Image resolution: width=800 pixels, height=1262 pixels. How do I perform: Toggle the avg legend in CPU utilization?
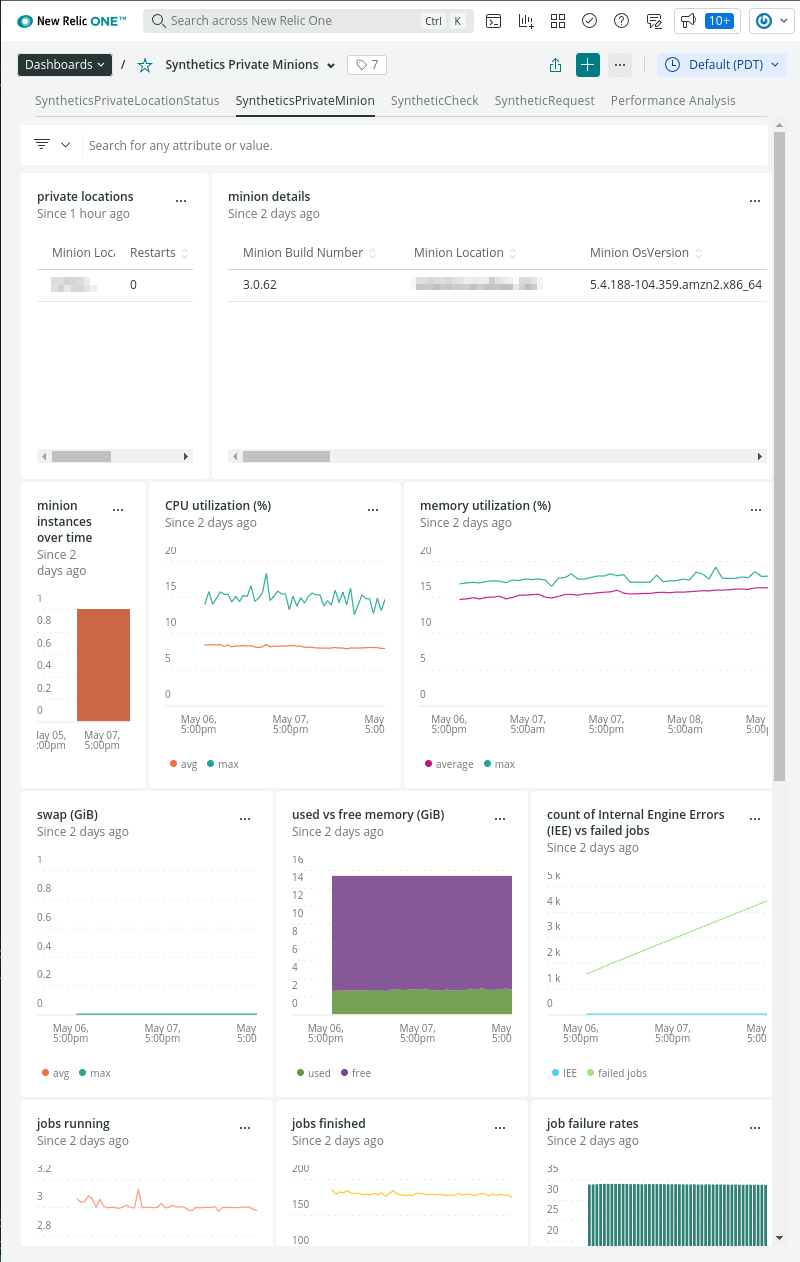183,764
